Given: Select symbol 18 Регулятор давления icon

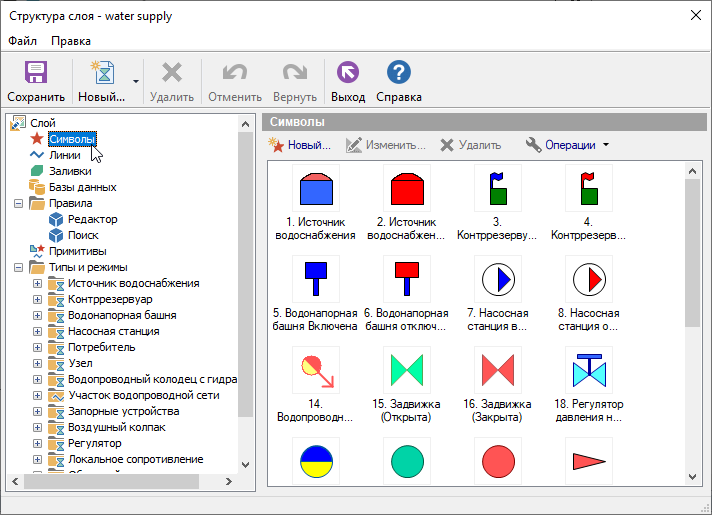Looking at the screenshot, I should coord(588,370).
